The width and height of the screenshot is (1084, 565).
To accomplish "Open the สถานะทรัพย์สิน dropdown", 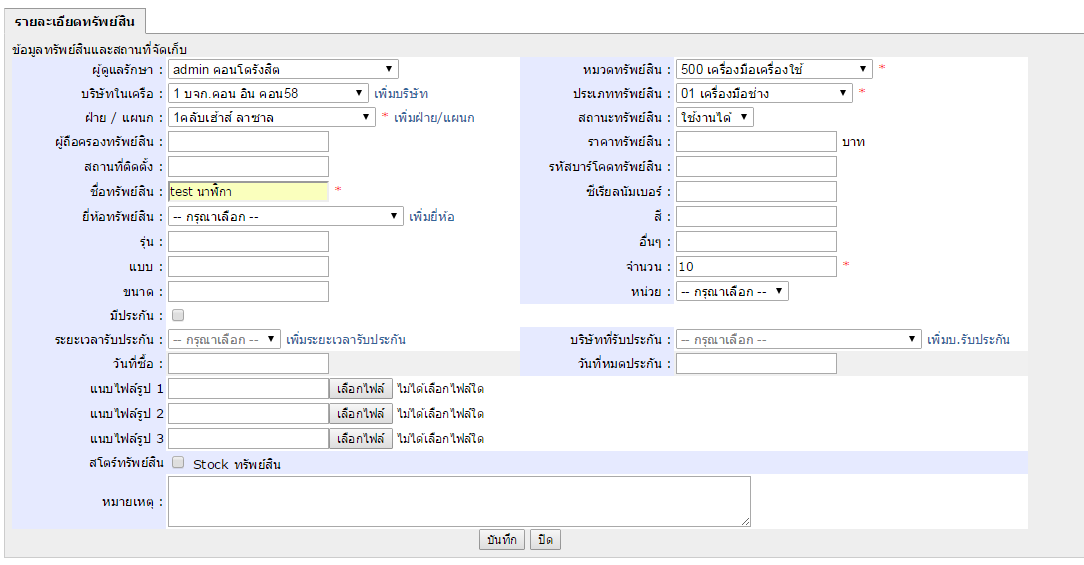I will point(714,117).
